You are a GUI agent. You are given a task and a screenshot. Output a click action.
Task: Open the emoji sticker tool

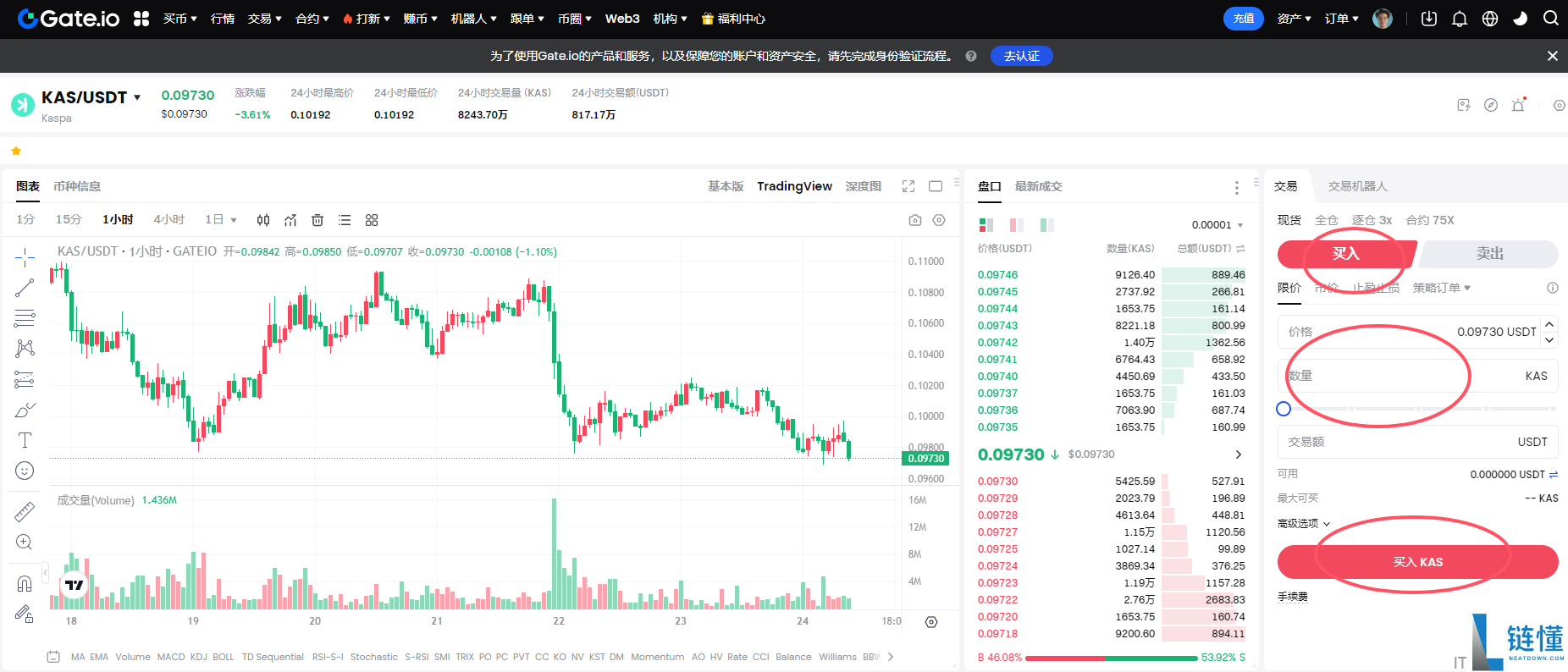25,471
